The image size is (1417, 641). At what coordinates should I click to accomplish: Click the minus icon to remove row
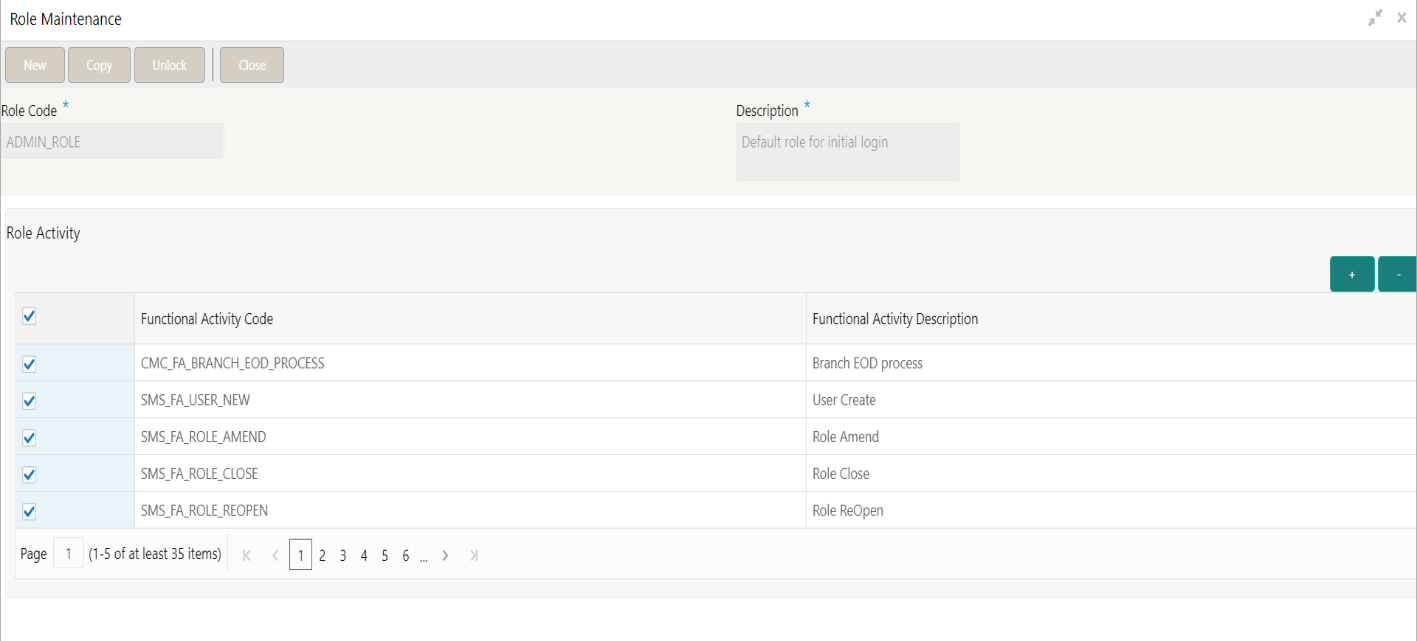click(1398, 274)
